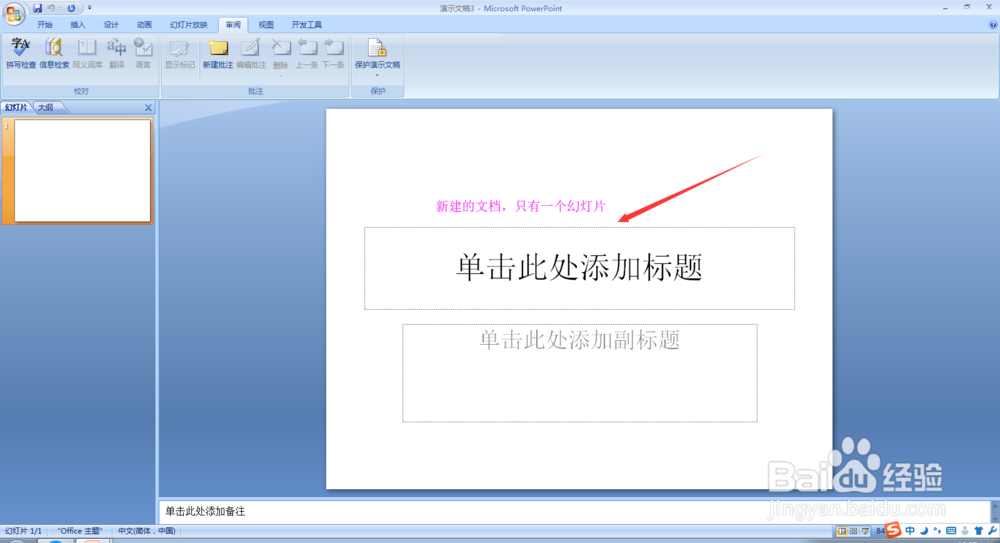Viewport: 1000px width, 543px height.
Task: Open the Thesaurus (同义词库)
Action: pyautogui.click(x=87, y=53)
